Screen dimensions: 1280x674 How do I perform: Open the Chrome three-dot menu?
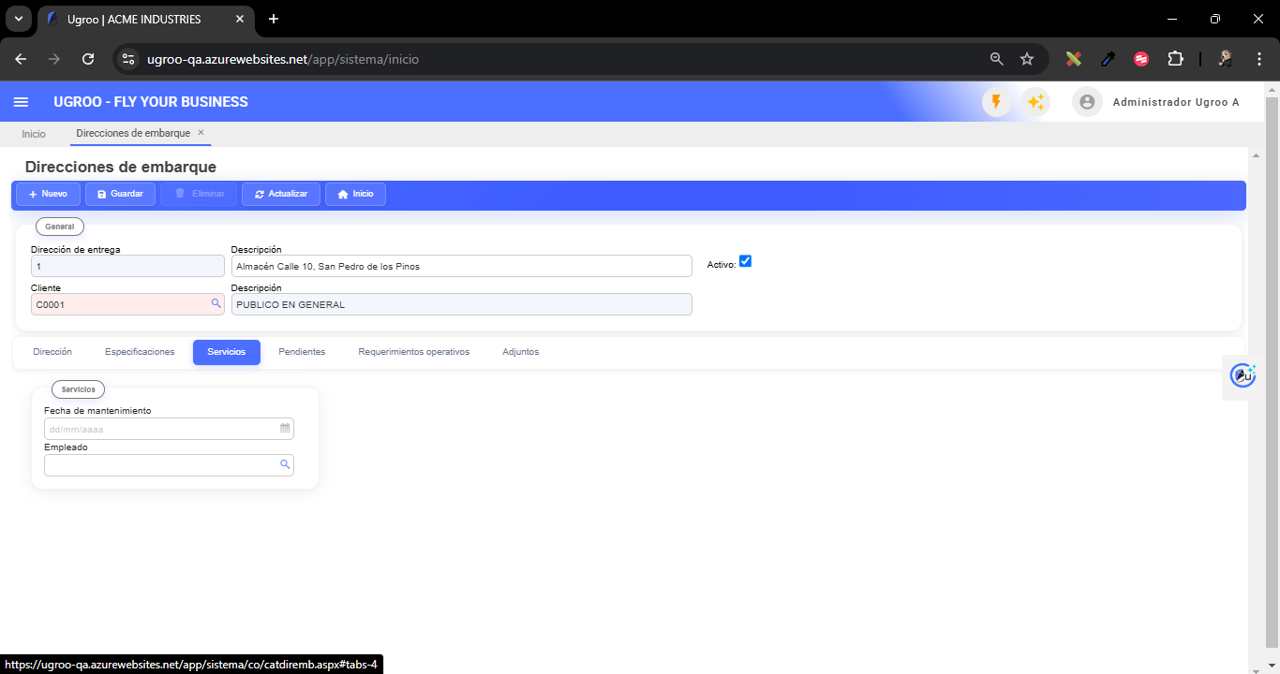[x=1260, y=59]
